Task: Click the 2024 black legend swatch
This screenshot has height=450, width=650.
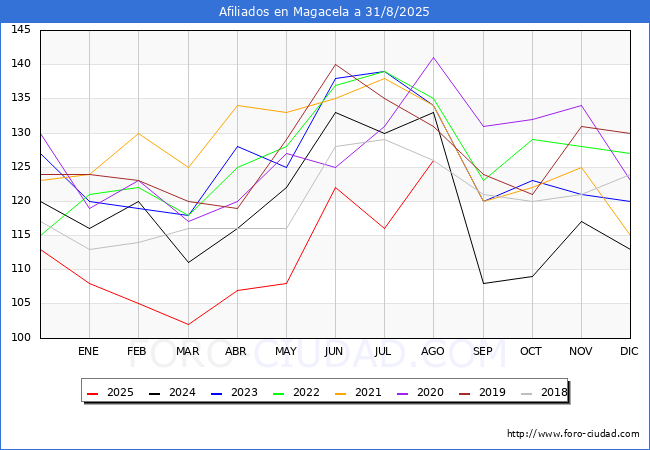Action: (155, 393)
